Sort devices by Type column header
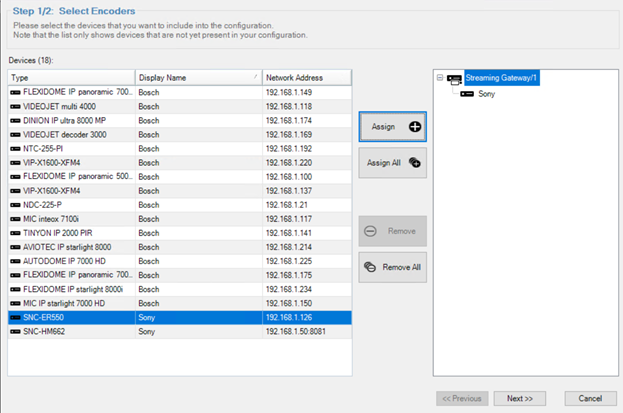Viewport: 623px width, 413px height. pos(70,77)
